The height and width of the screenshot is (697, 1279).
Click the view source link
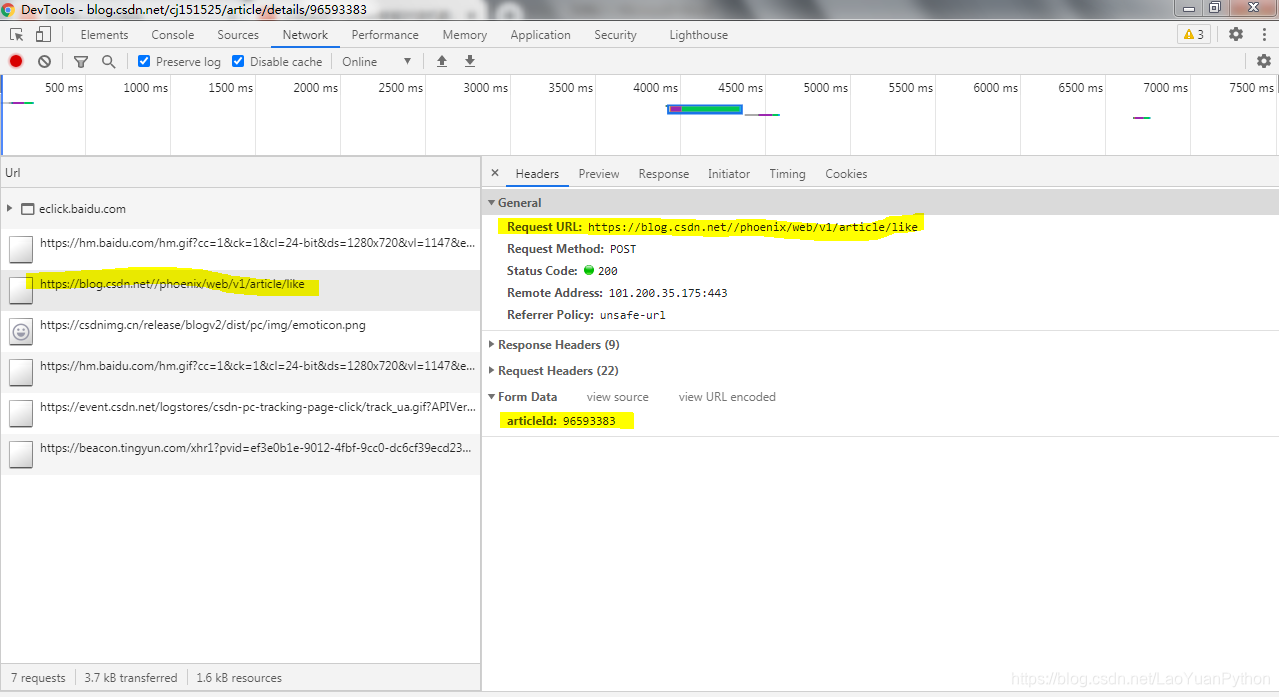(x=617, y=396)
